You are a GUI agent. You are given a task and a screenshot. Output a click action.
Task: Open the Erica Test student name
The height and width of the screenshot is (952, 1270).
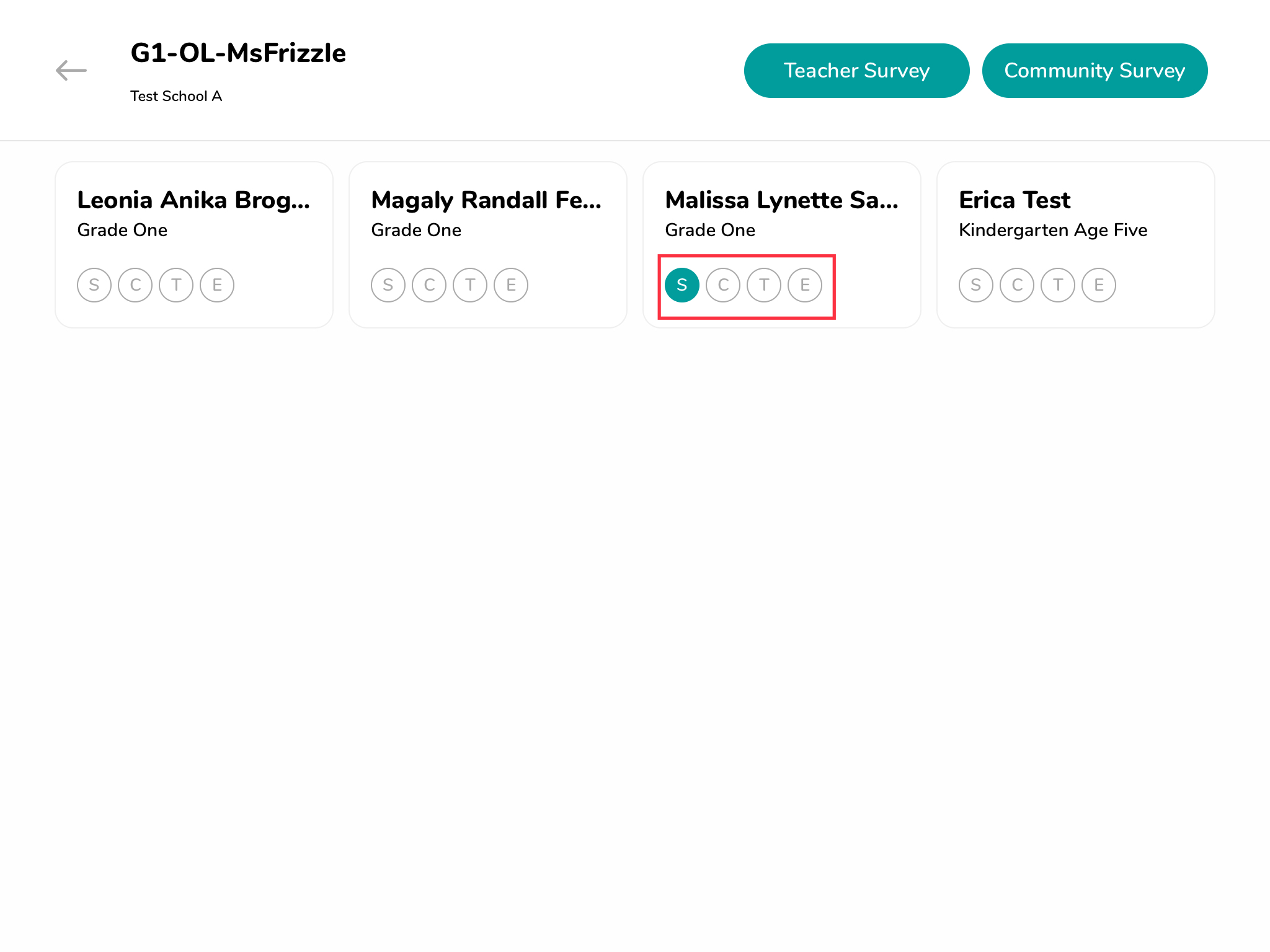pyautogui.click(x=1015, y=200)
